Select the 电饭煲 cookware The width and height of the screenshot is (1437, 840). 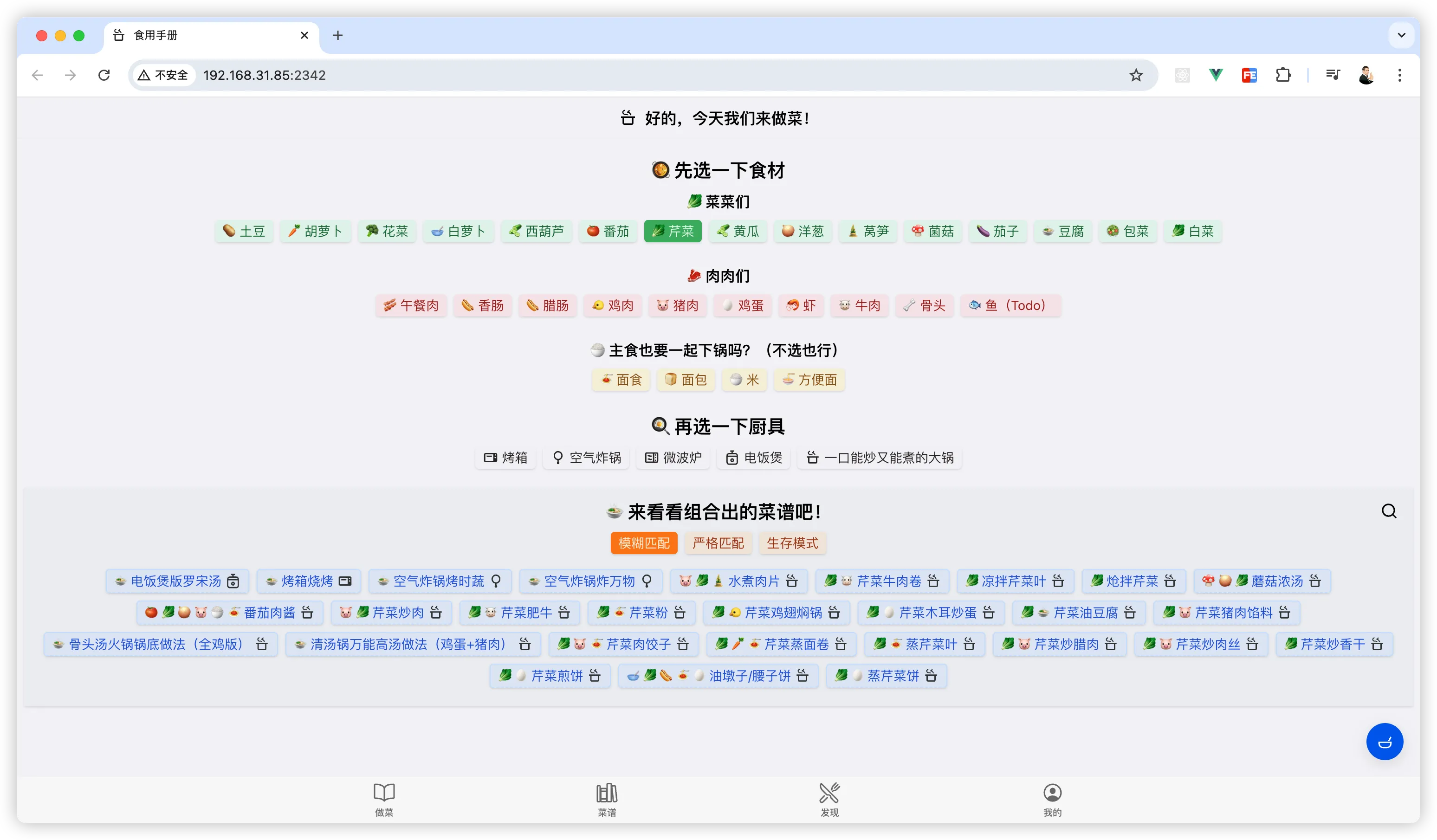(753, 457)
